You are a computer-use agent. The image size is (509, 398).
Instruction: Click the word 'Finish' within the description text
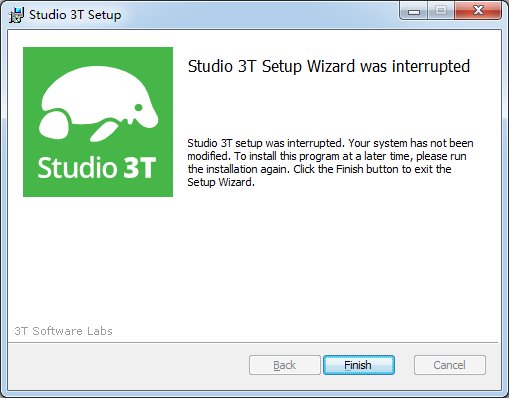click(x=349, y=169)
